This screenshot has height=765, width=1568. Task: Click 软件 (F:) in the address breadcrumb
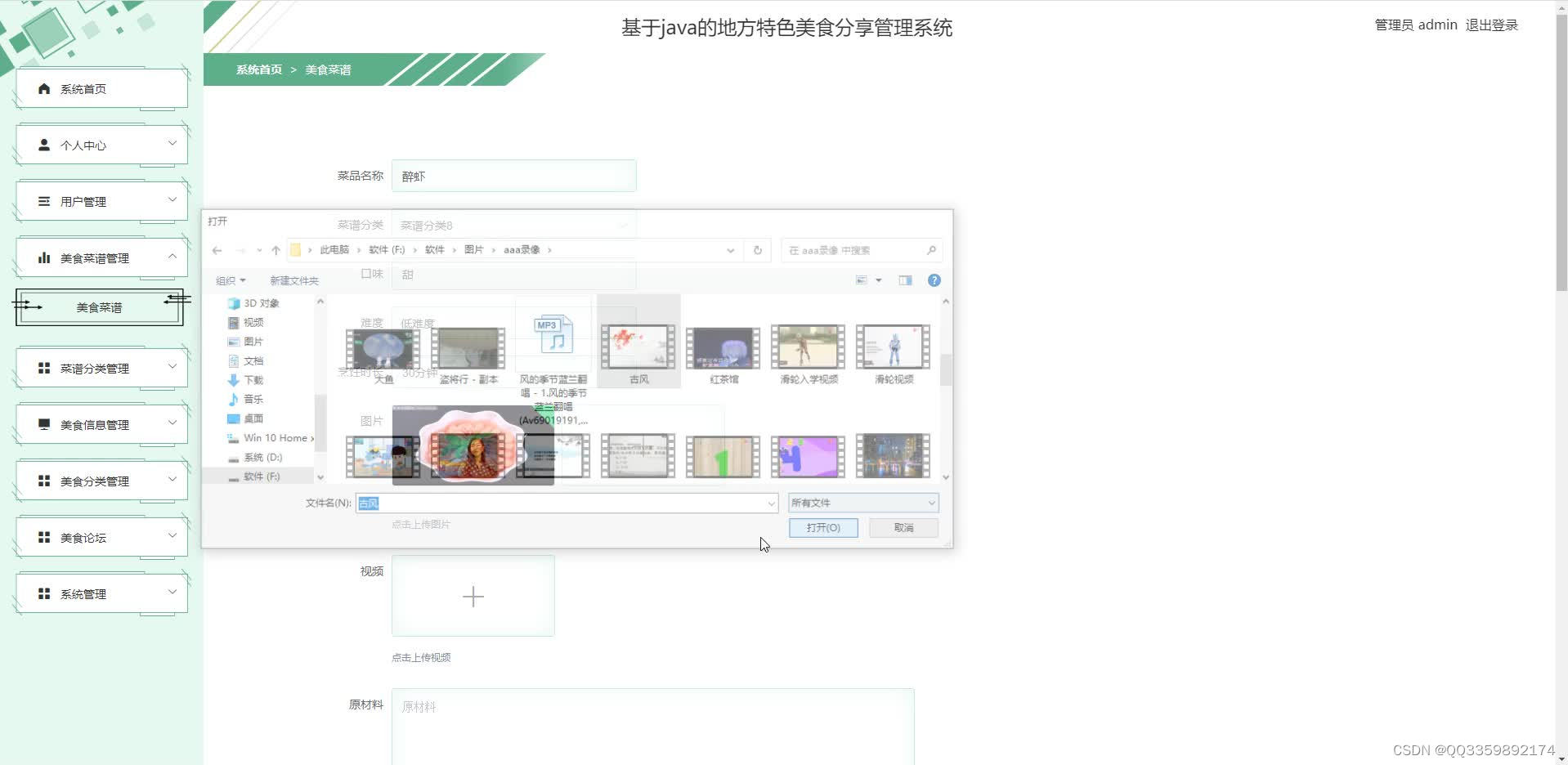(x=387, y=250)
